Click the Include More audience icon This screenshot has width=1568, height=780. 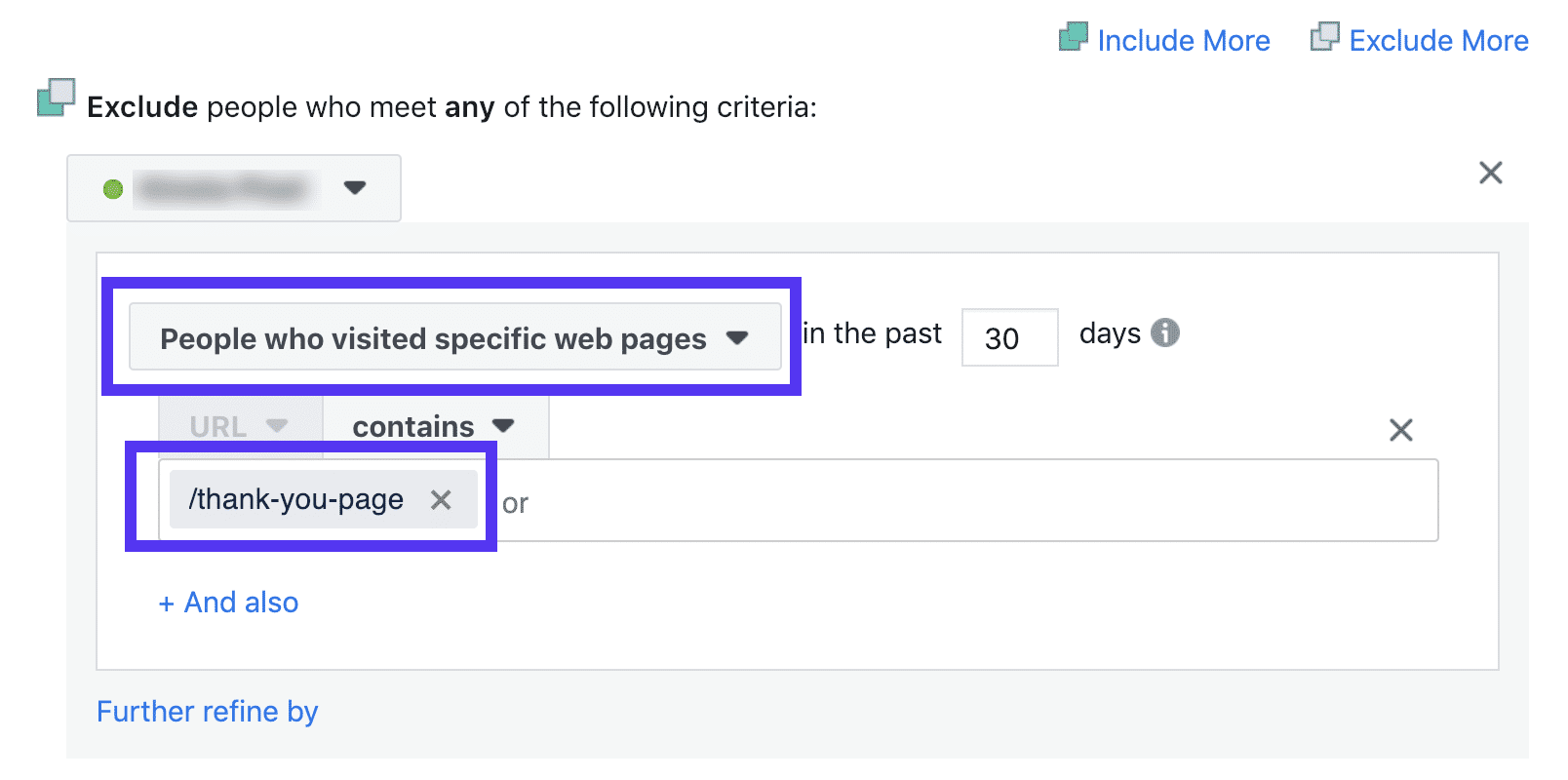click(1073, 39)
